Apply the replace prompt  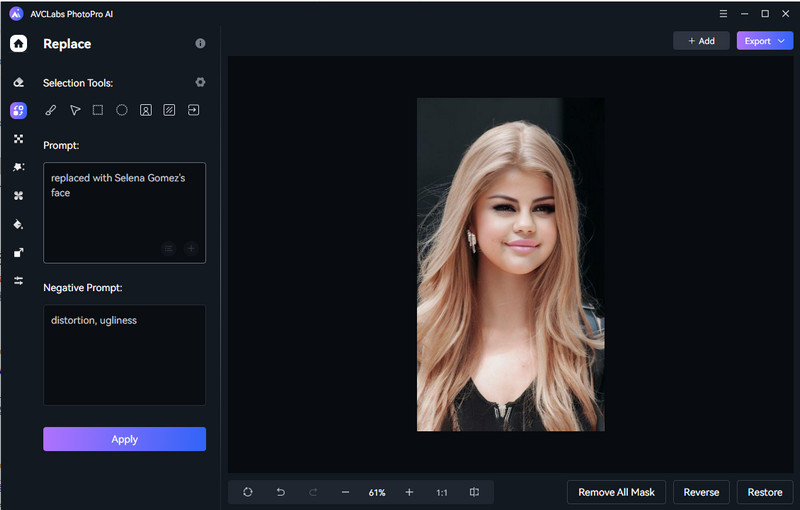[124, 439]
